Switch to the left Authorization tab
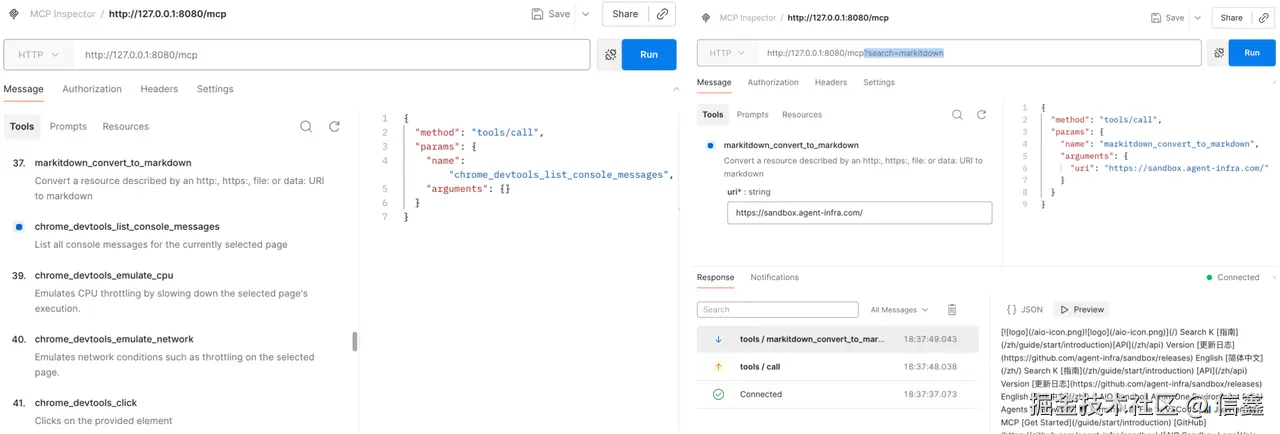Image resolution: width=1280 pixels, height=434 pixels. [92, 89]
